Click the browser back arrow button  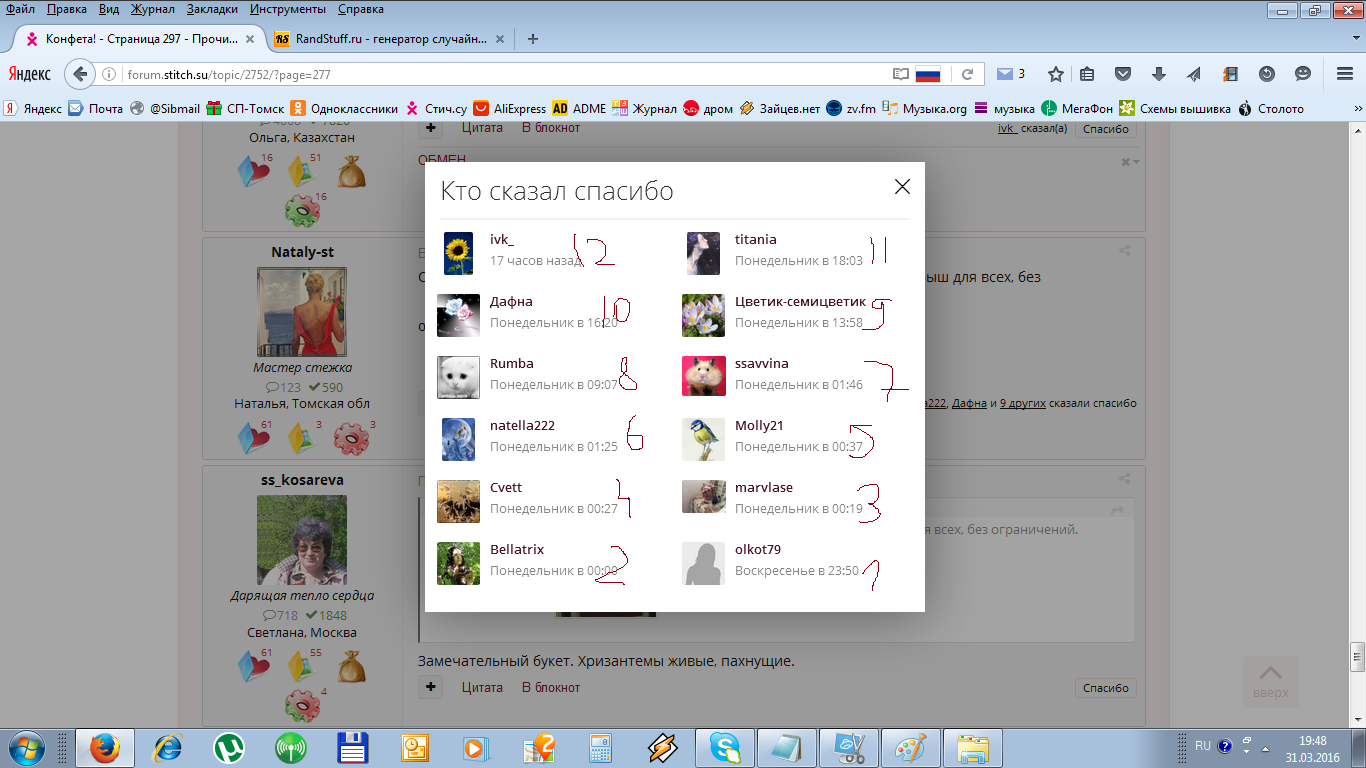[x=81, y=74]
